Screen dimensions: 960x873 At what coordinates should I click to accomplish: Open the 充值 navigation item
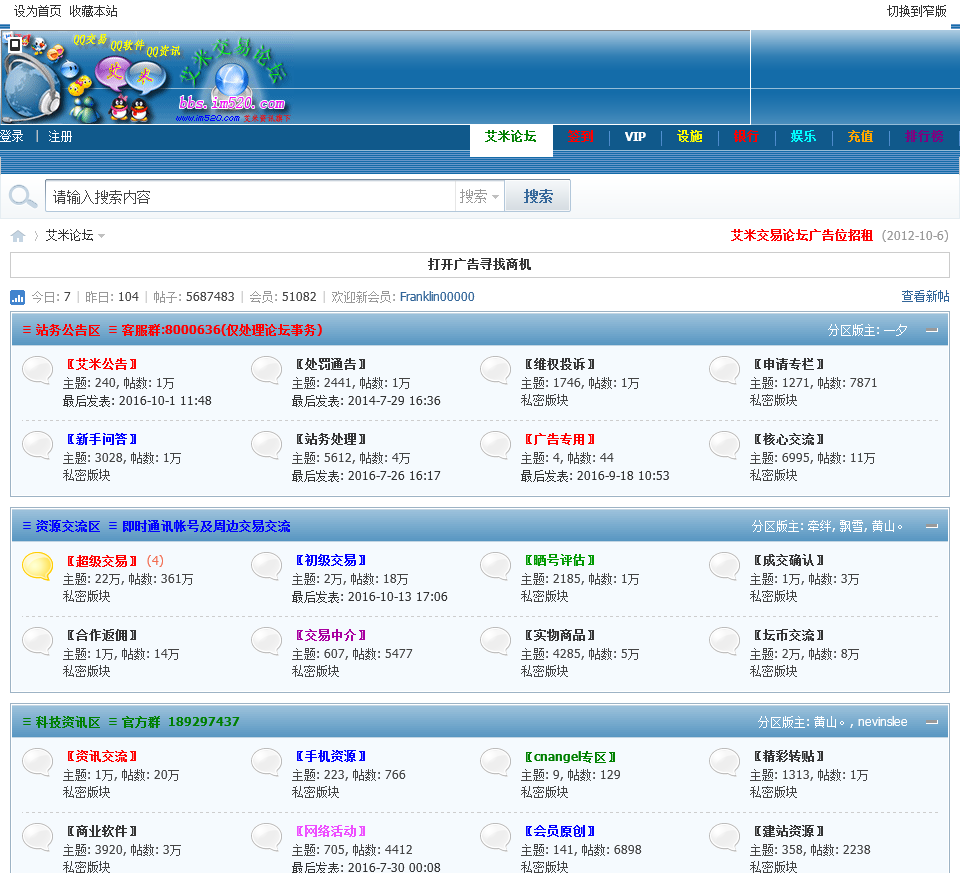tap(860, 137)
